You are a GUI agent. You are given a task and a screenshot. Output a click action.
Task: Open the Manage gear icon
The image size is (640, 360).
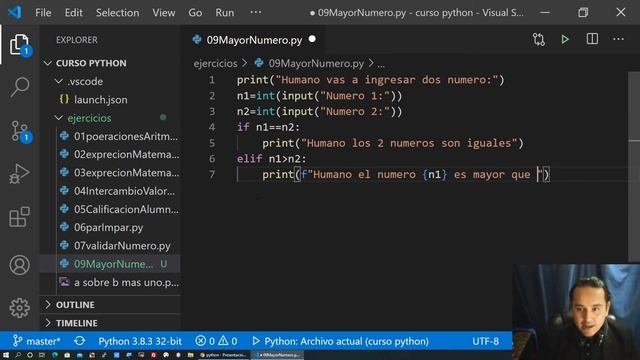point(19,308)
